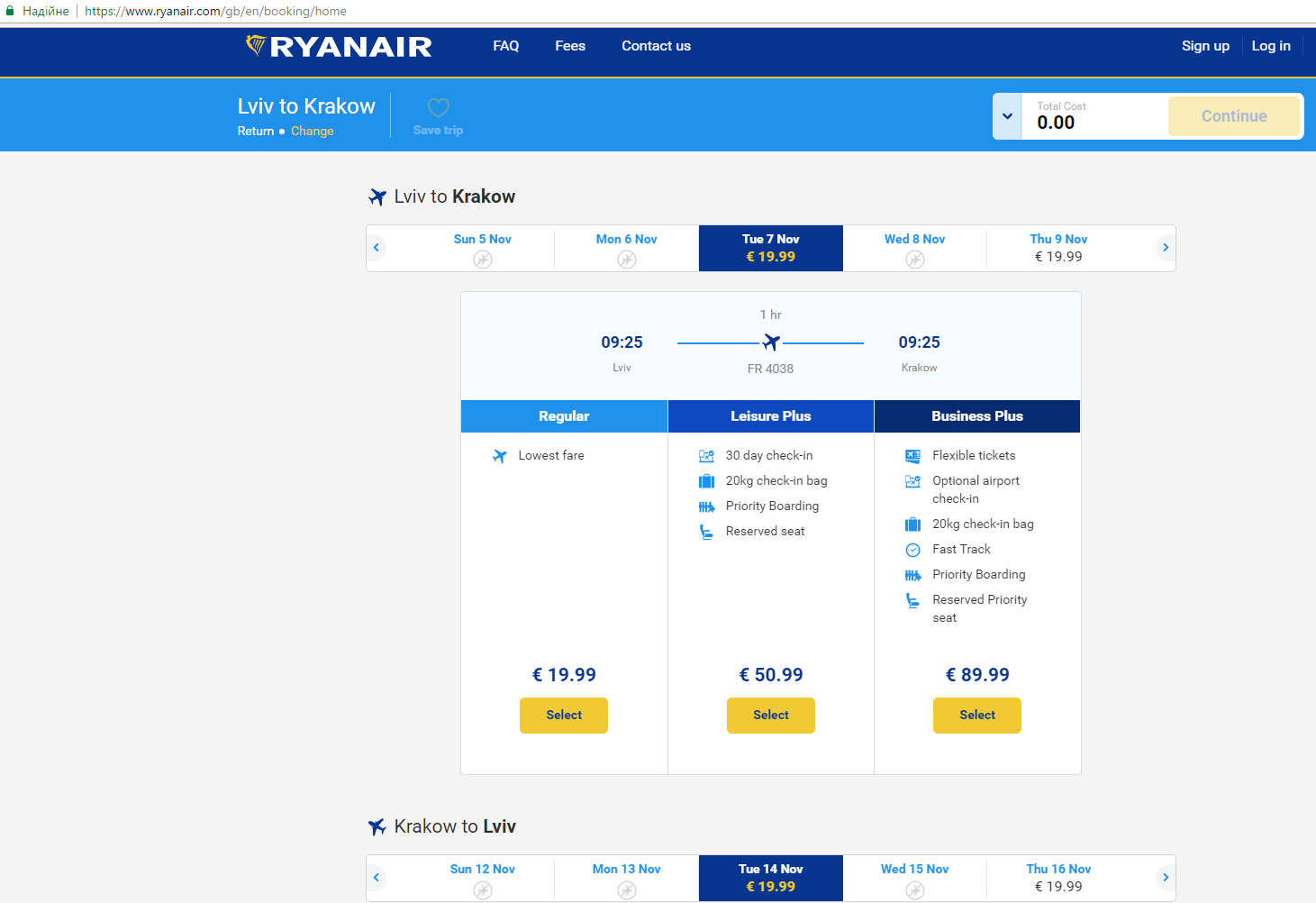Click the no-flight icon under Mon 6 Nov
1316x903 pixels.
click(627, 260)
